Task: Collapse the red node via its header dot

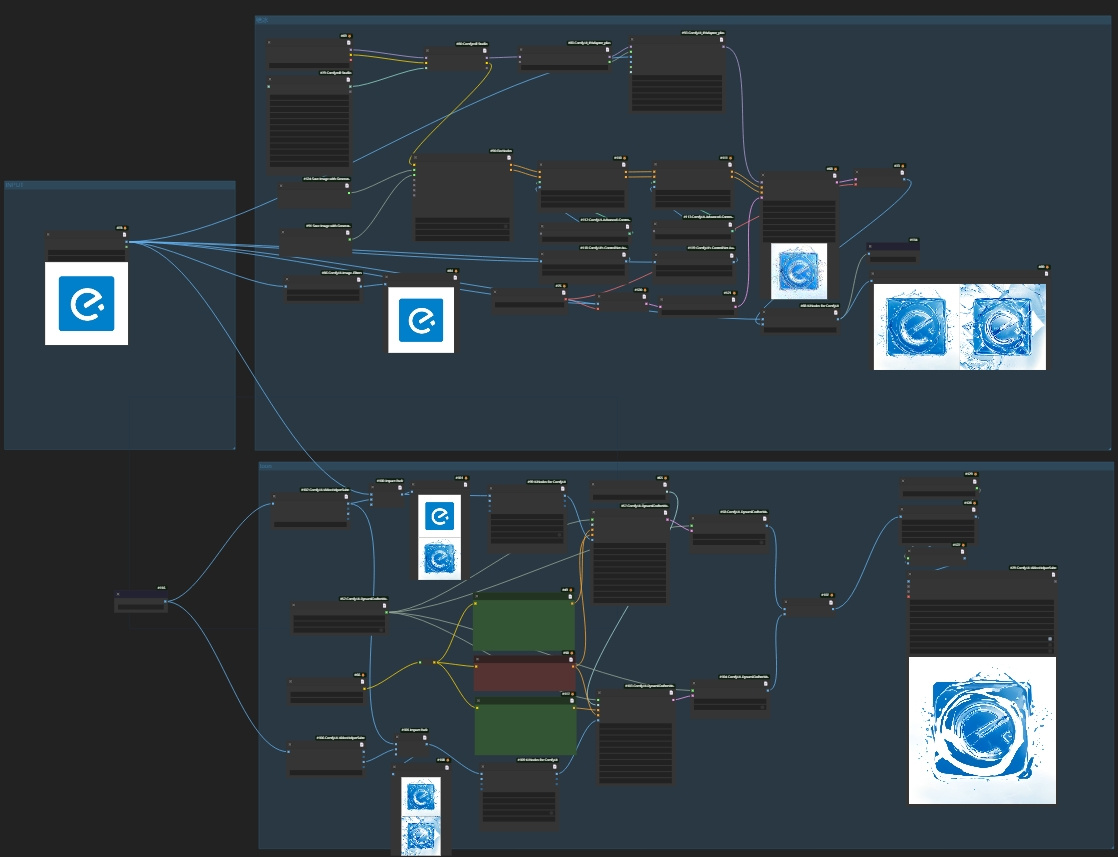Action: tap(478, 660)
